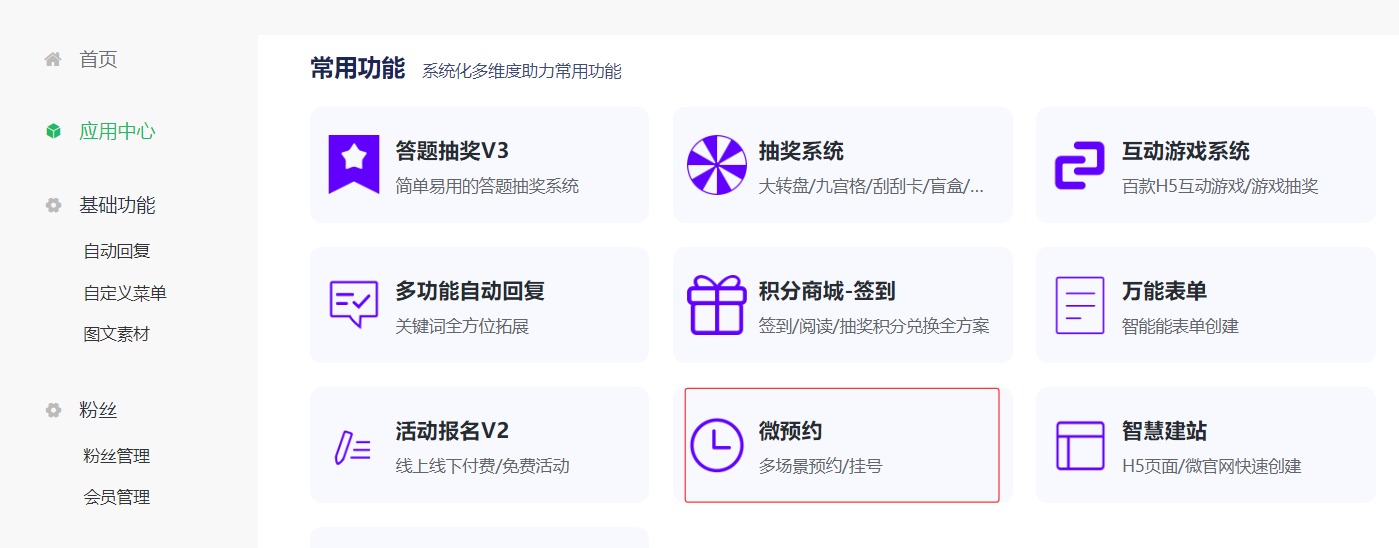Viewport: 1399px width, 548px height.
Task: Click the text 线上线下付费/免费活动
Action: (482, 466)
